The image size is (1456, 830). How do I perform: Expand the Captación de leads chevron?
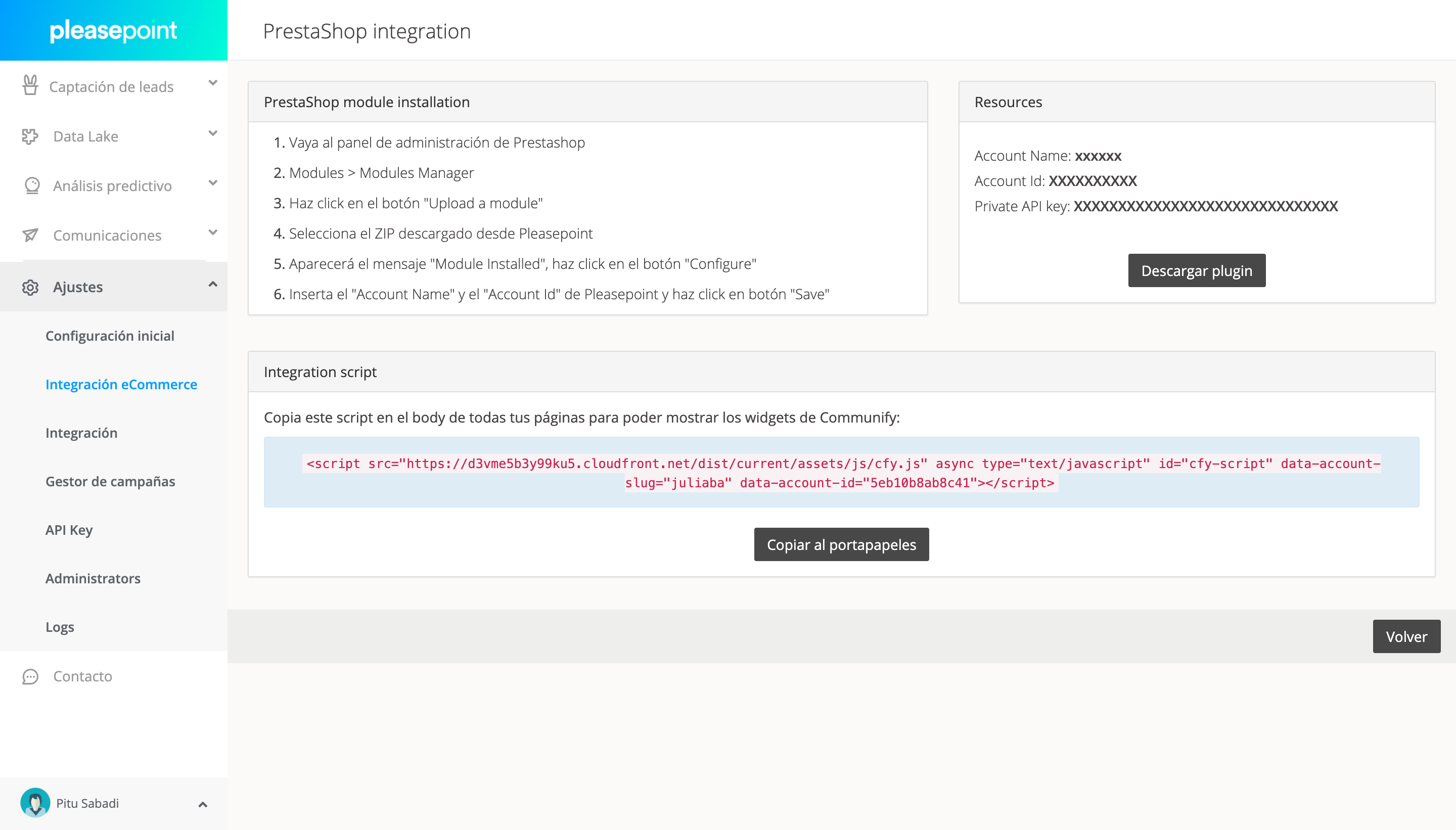coord(213,83)
